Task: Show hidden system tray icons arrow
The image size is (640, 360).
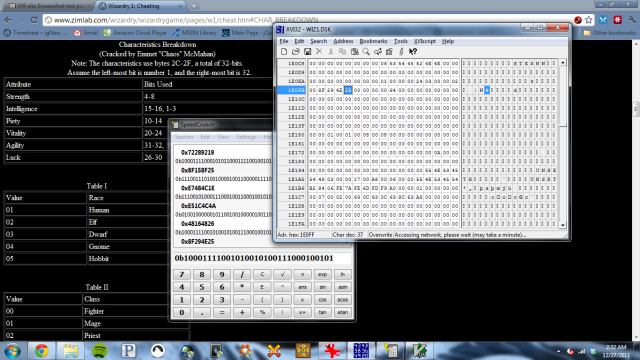Action: coord(558,351)
